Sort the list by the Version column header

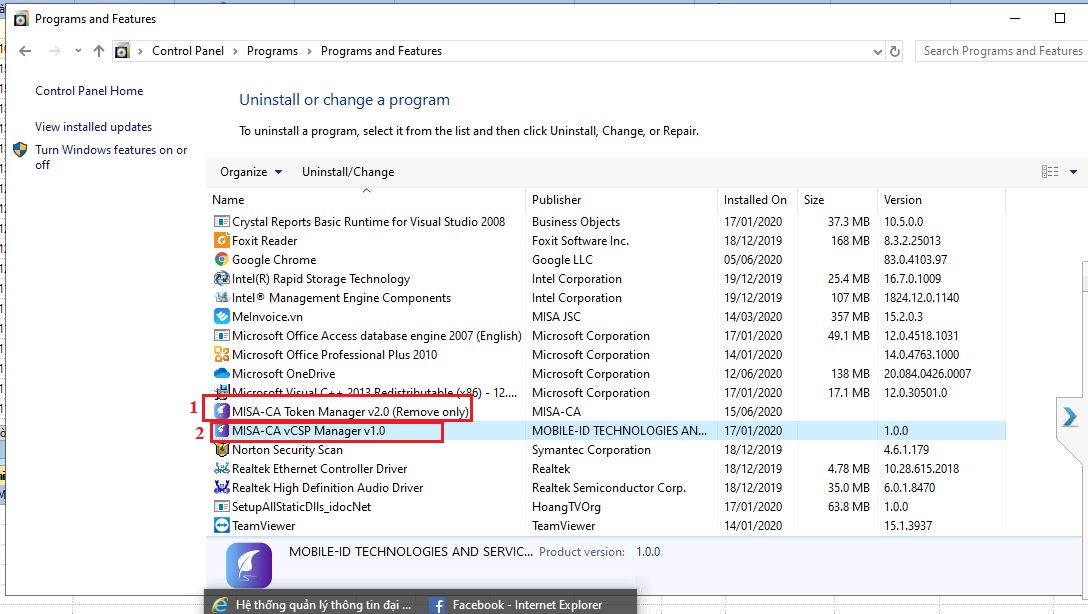pos(942,200)
